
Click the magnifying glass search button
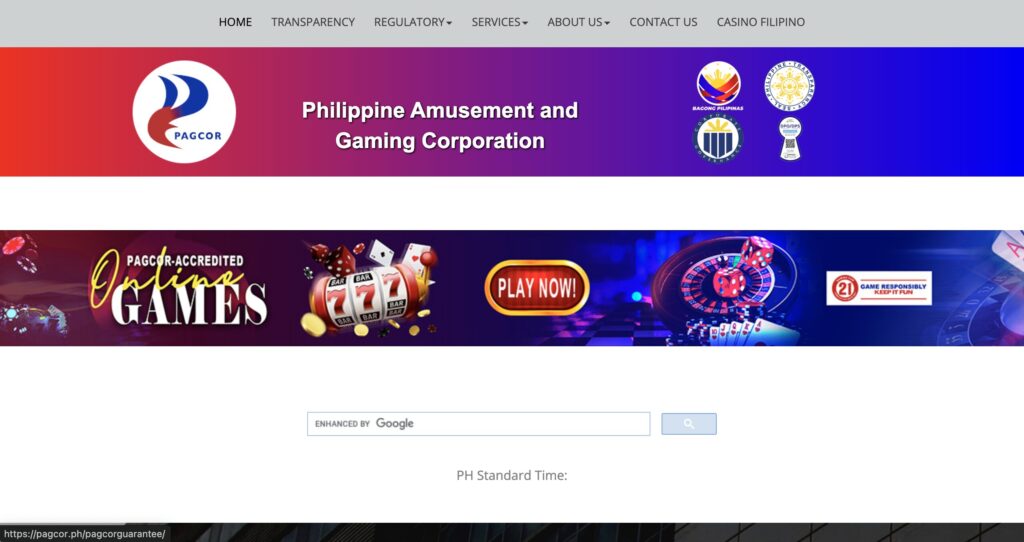click(689, 424)
